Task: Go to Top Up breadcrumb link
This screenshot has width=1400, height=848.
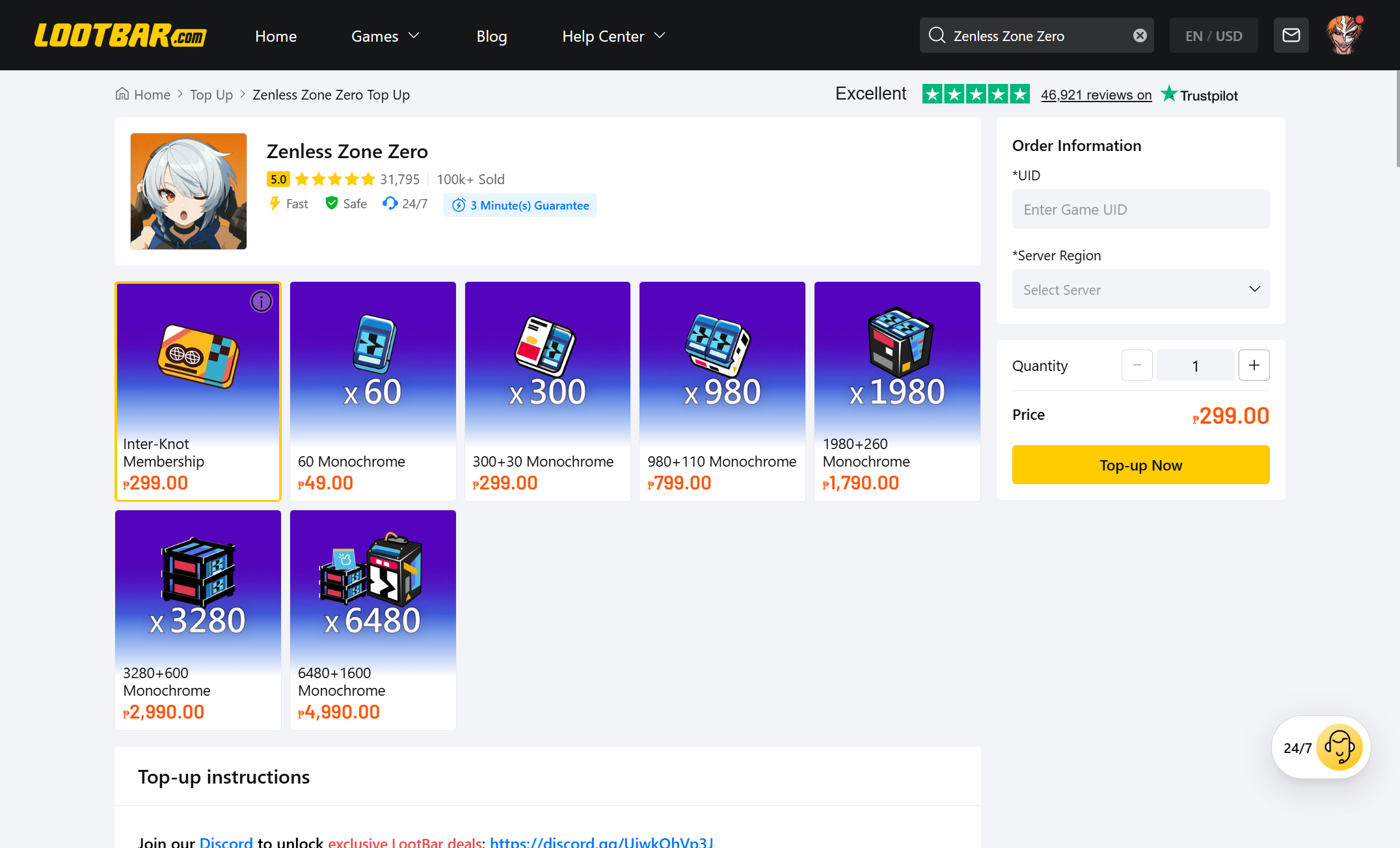Action: tap(211, 94)
